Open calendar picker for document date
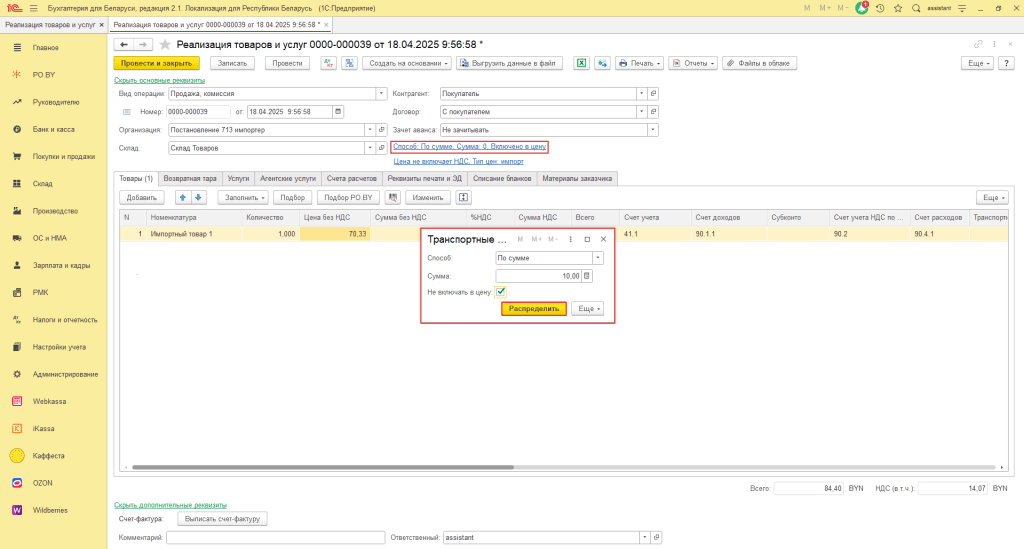Viewport: 1024px width, 549px height. (338, 112)
